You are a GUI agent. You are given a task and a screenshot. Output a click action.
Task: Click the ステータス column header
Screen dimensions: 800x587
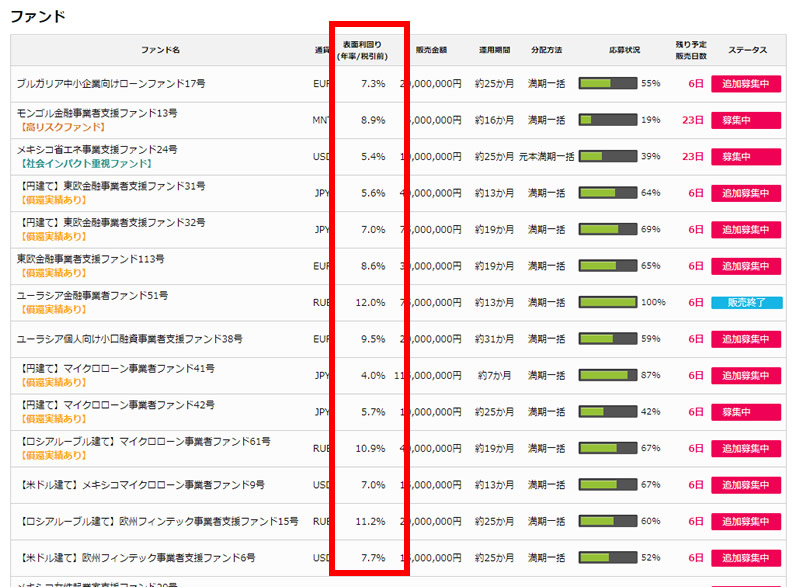[x=748, y=50]
